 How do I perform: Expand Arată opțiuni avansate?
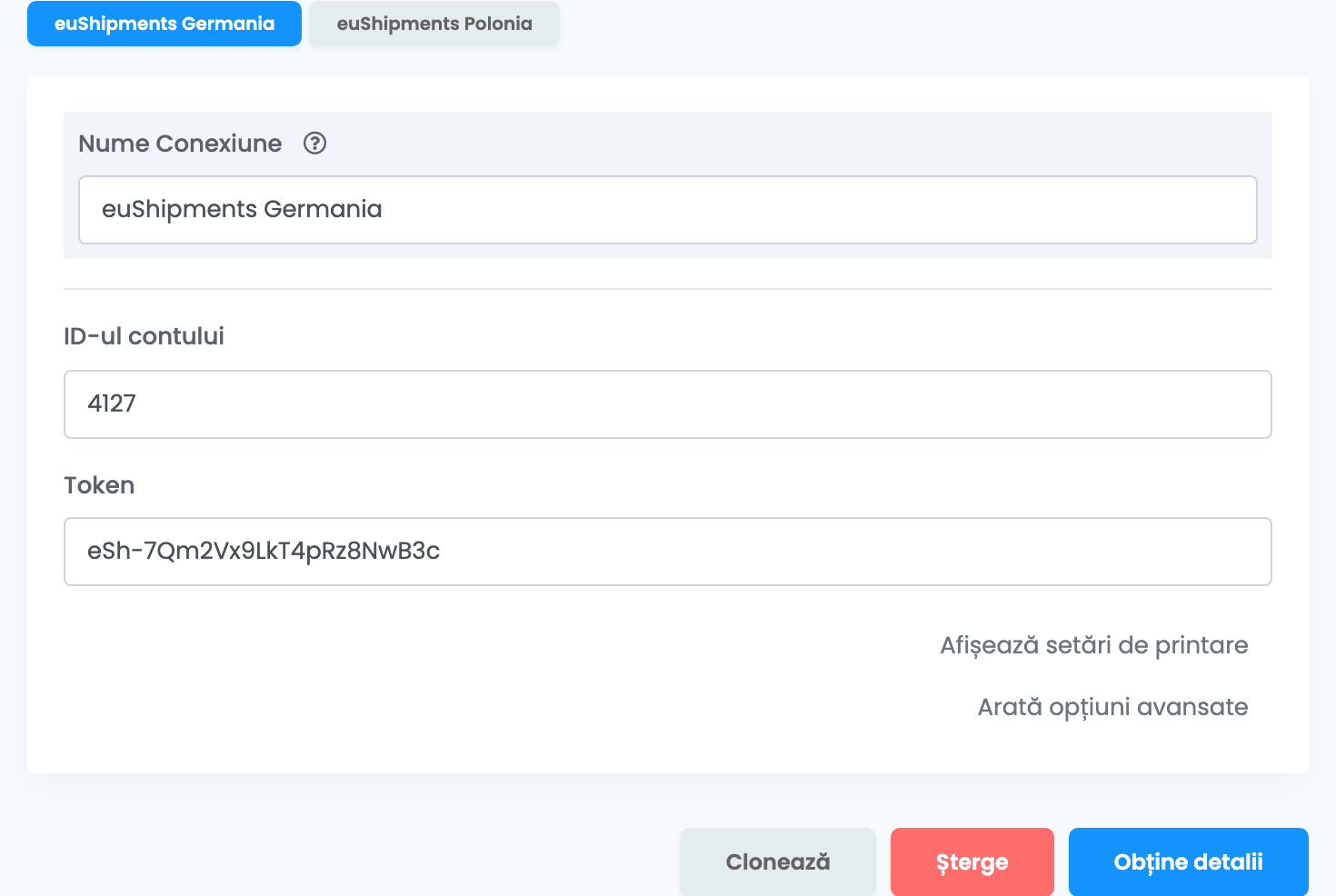pyautogui.click(x=1112, y=707)
